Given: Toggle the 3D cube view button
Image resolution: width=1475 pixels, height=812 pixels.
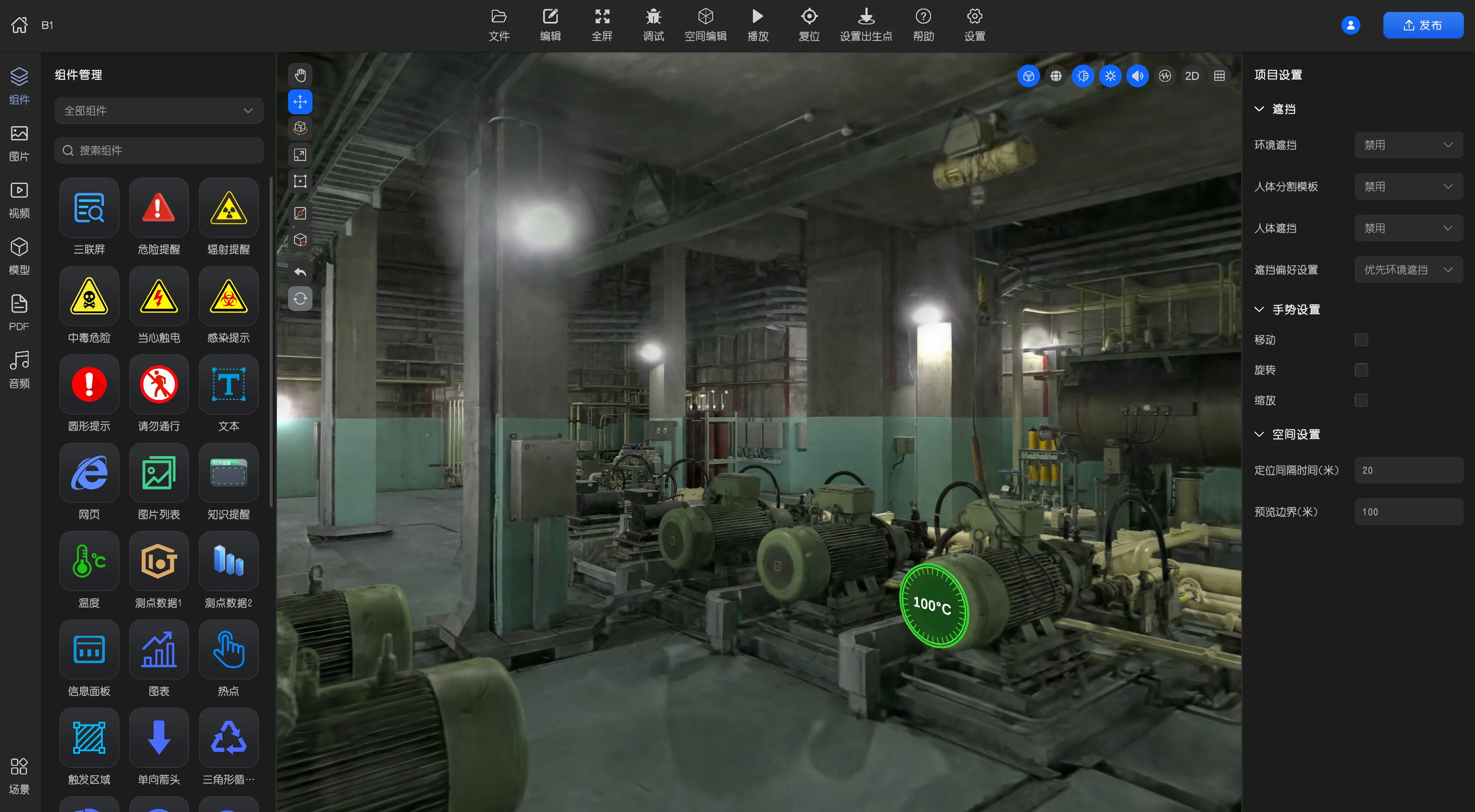Looking at the screenshot, I should [x=1029, y=76].
